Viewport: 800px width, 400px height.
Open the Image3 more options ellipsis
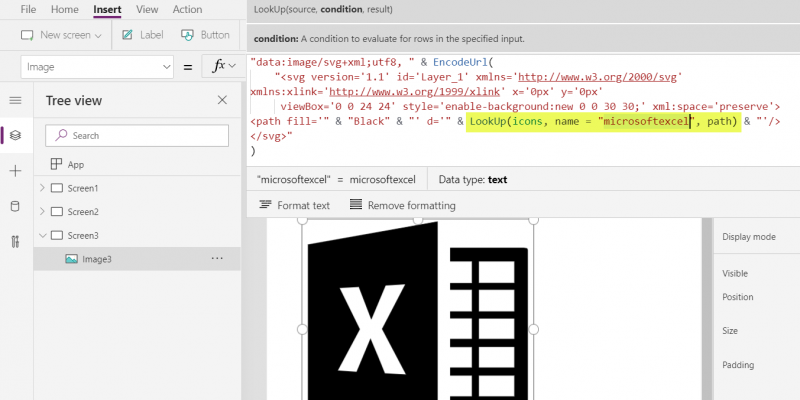(x=217, y=259)
